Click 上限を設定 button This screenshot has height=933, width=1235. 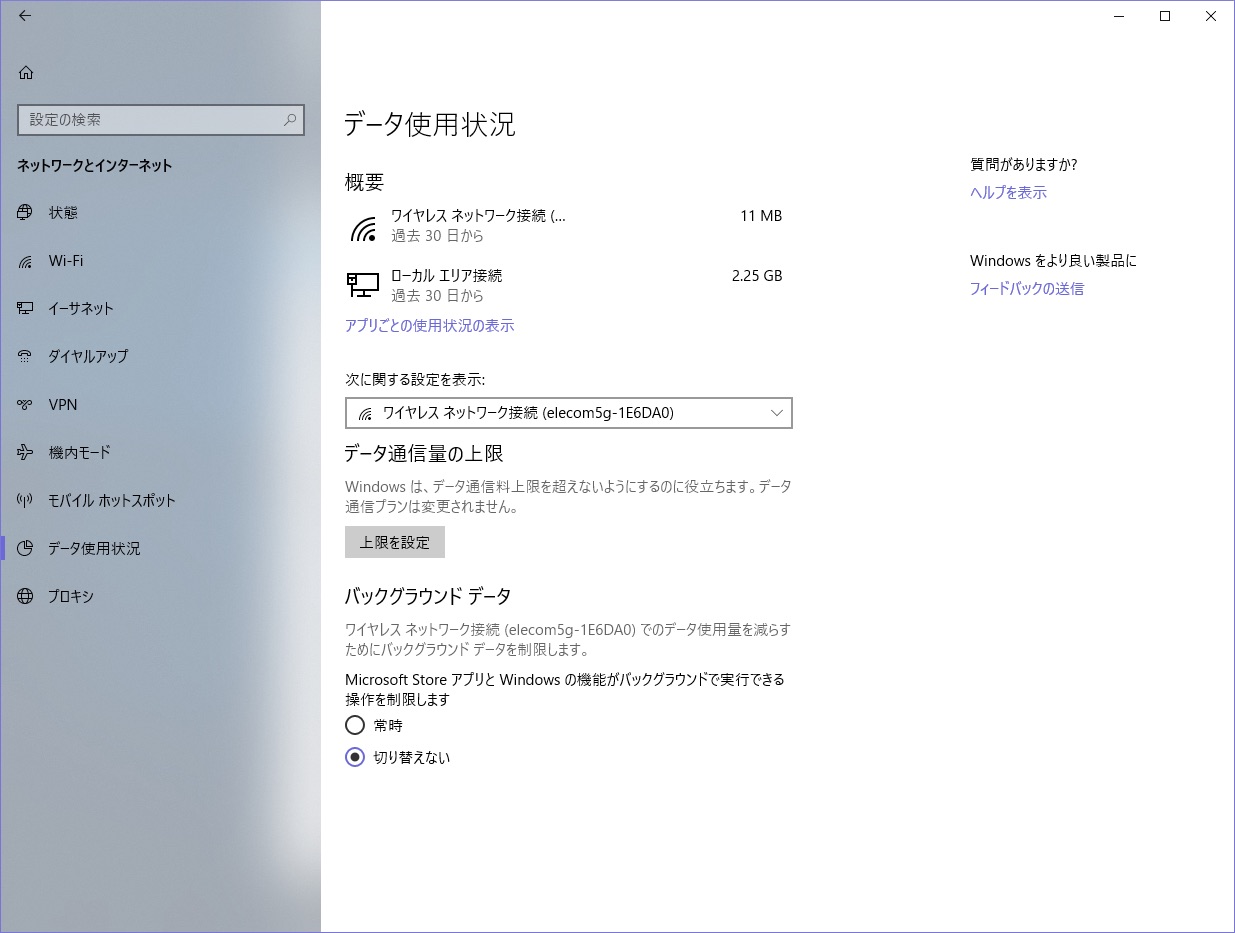[x=395, y=542]
